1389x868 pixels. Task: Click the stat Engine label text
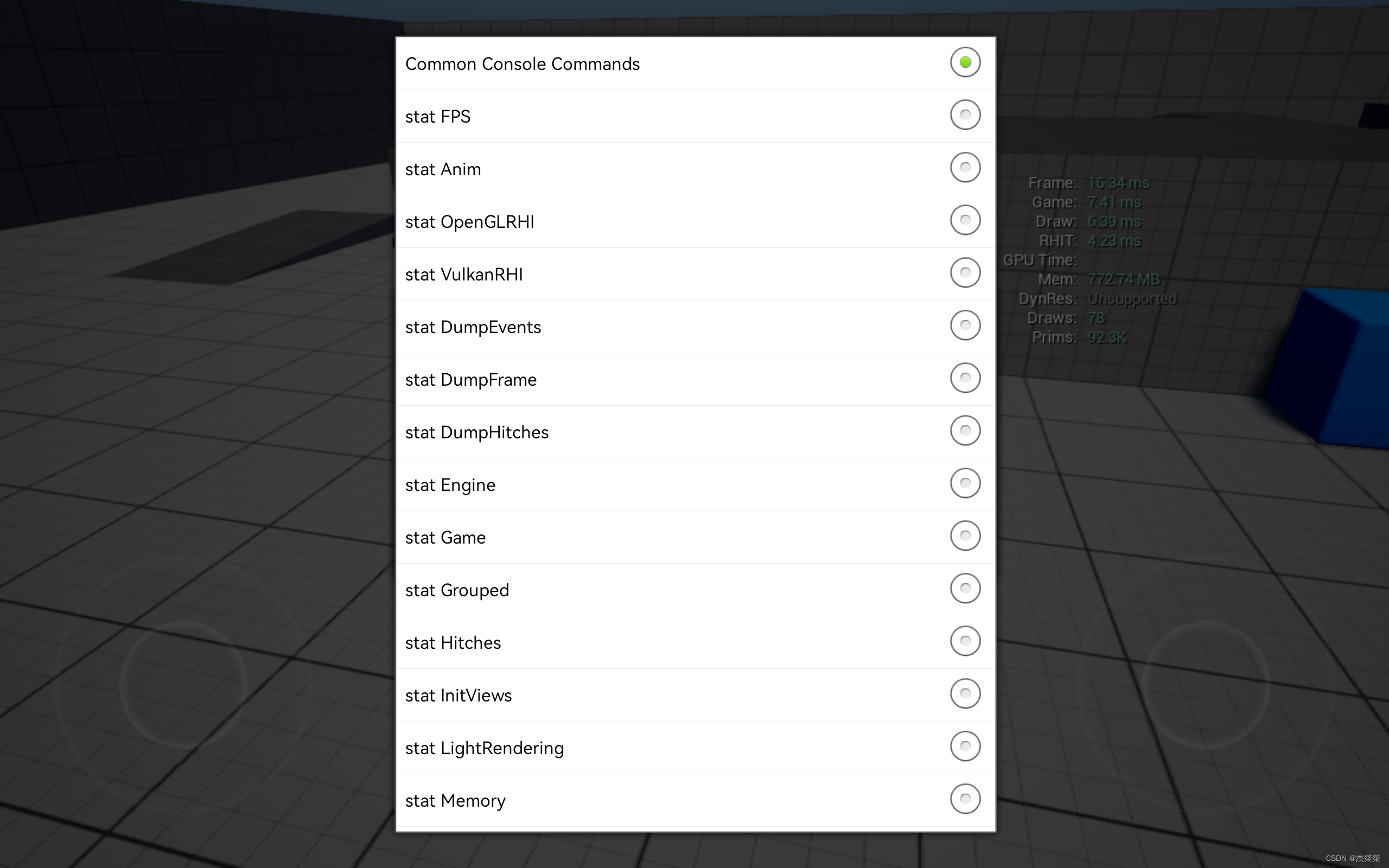(450, 485)
